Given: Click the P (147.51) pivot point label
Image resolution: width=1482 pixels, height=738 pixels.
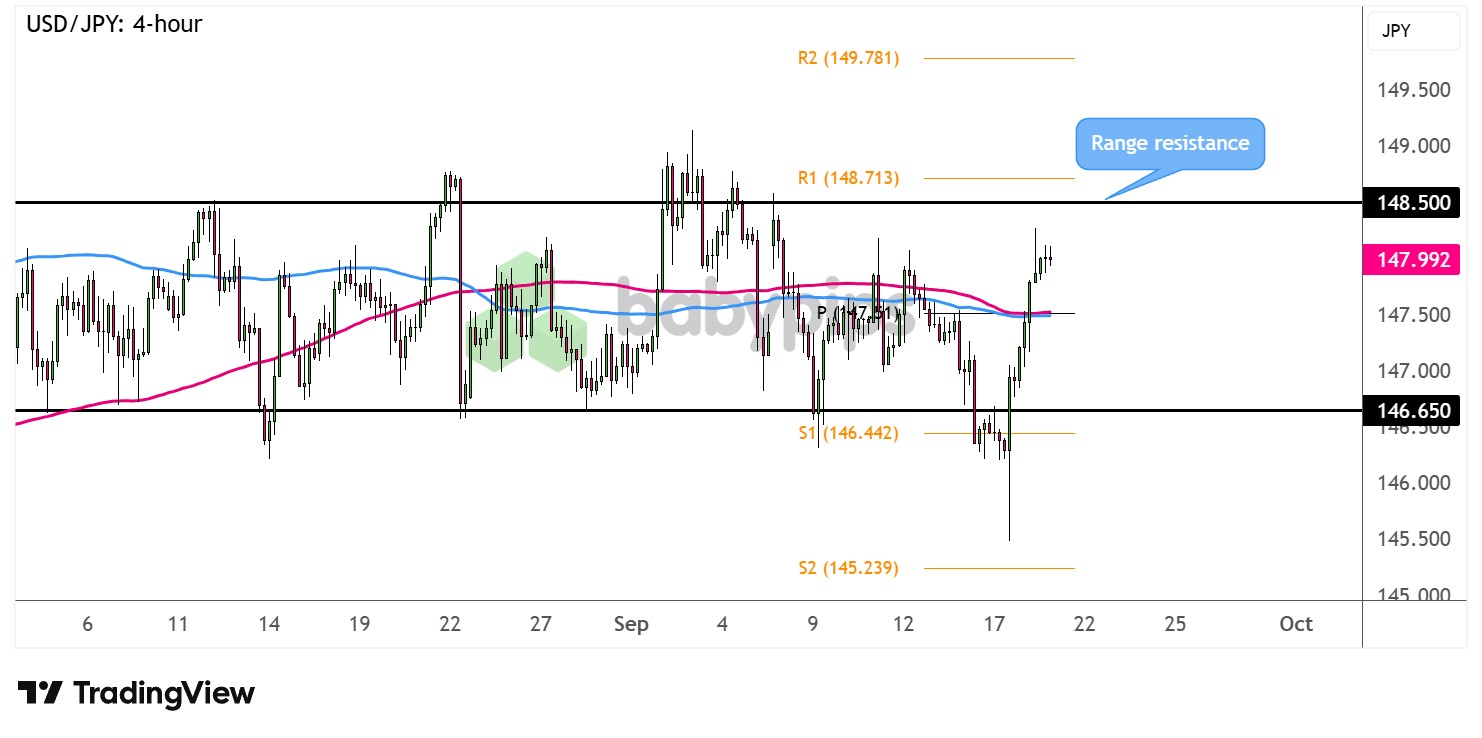Looking at the screenshot, I should pyautogui.click(x=859, y=313).
